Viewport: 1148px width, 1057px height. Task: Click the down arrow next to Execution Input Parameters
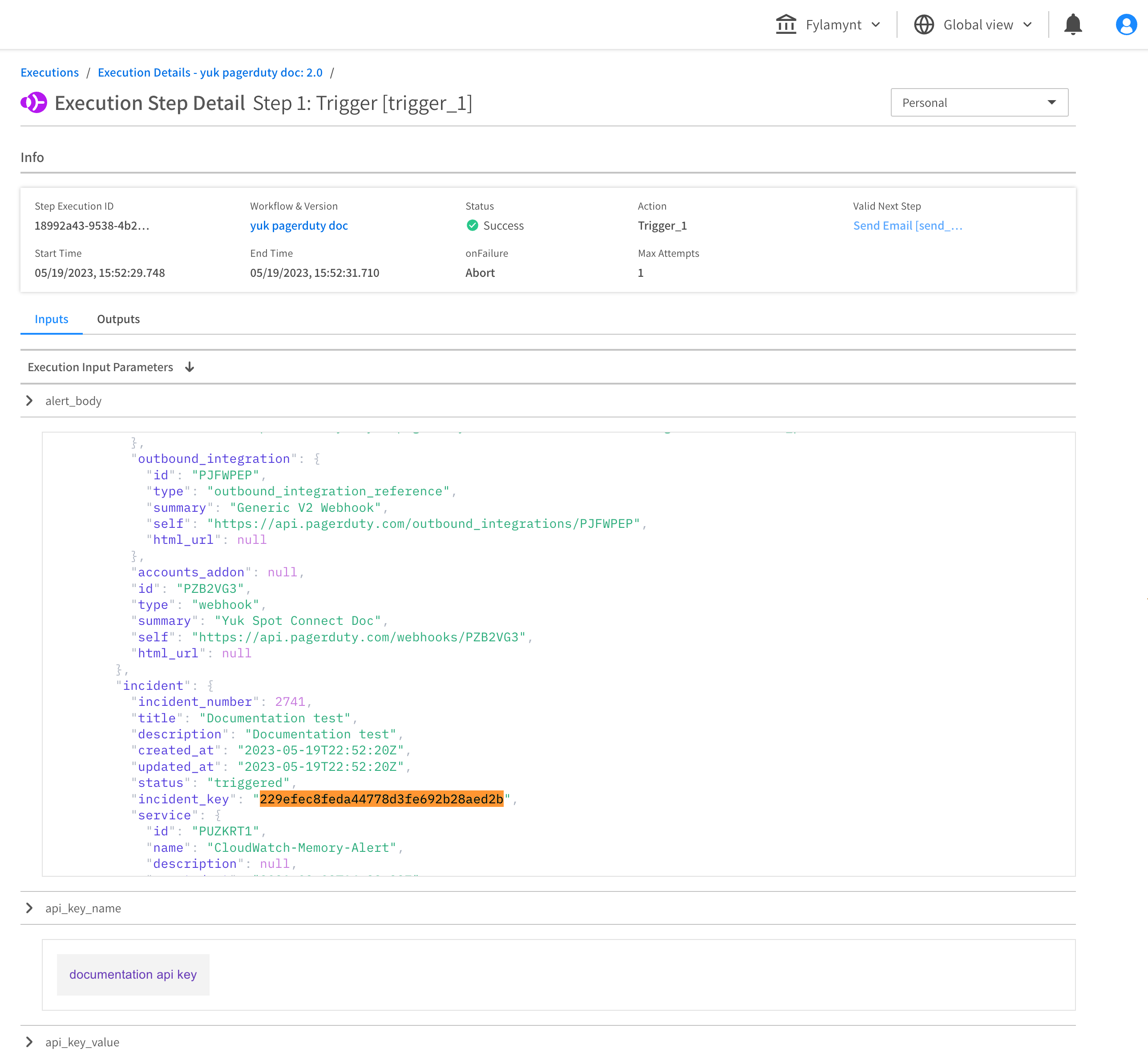point(190,367)
